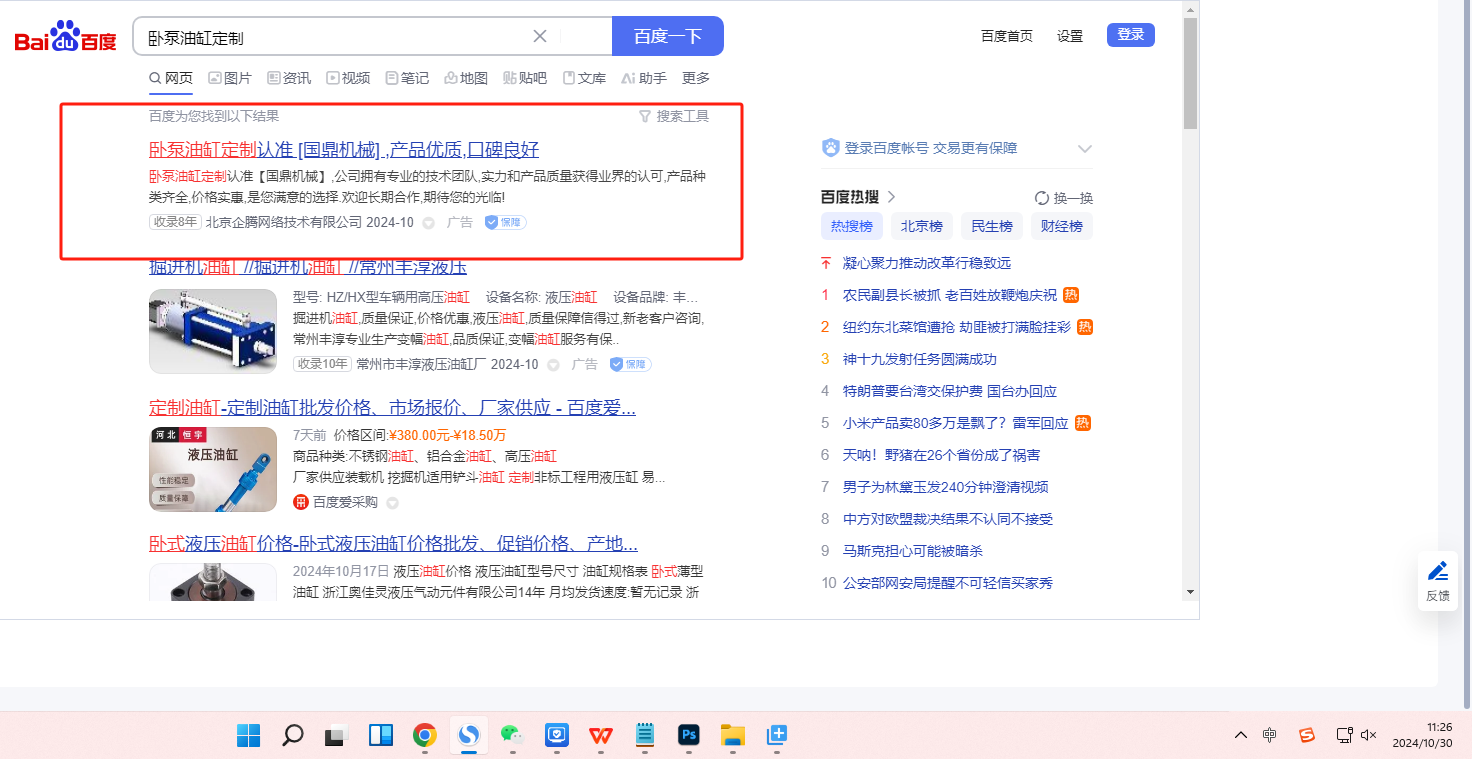Open the 搜索工具 filter tool
This screenshot has width=1472, height=759.
[x=674, y=116]
